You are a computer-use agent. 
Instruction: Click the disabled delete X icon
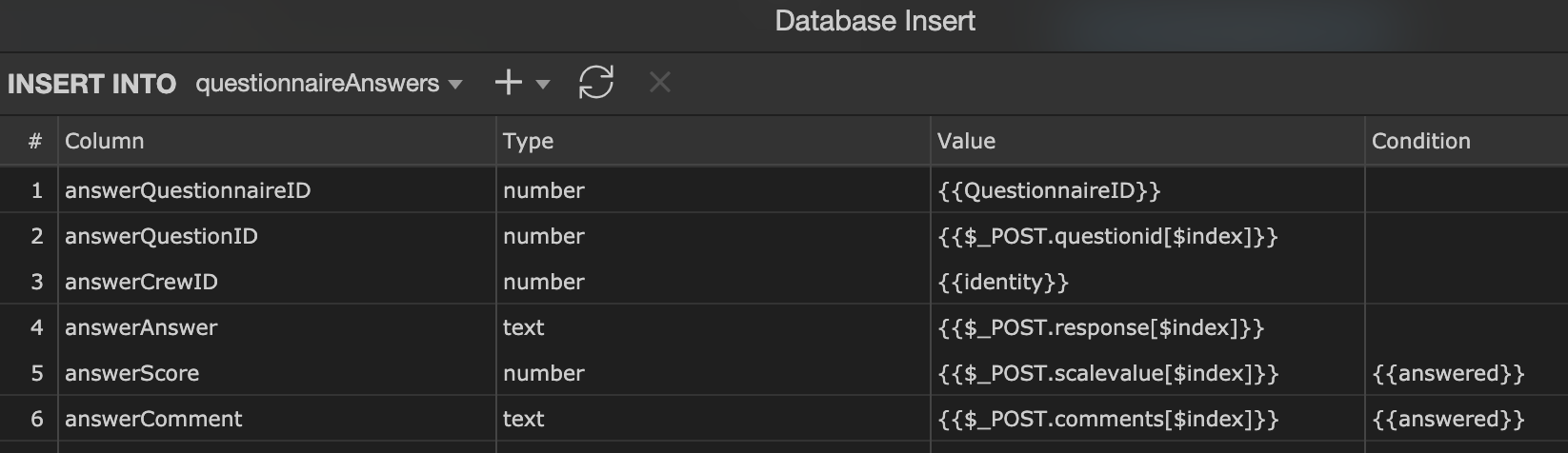659,83
